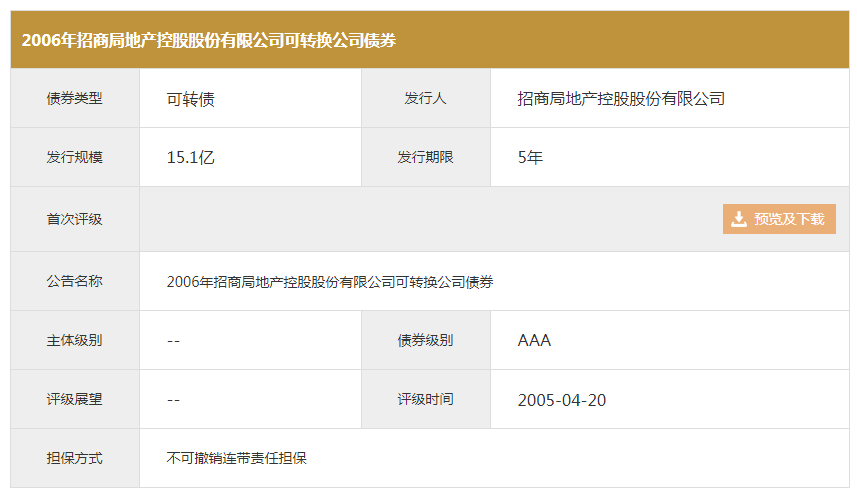The image size is (857, 497).
Task: Click the 发行规模 label cell
Action: (x=75, y=158)
